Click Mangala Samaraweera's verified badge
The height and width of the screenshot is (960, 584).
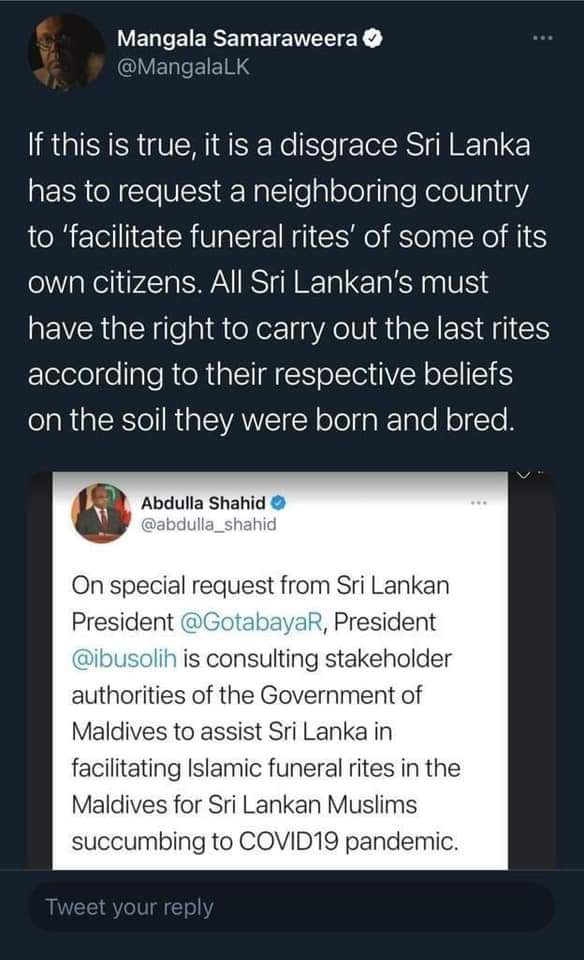tap(373, 39)
